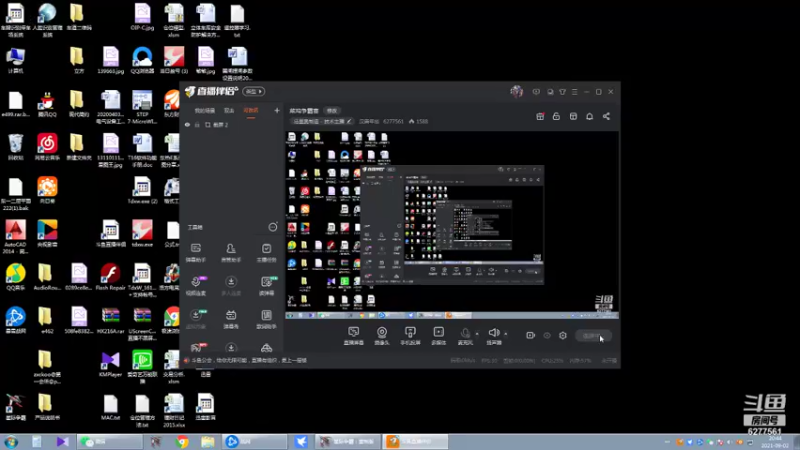The height and width of the screenshot is (450, 800).
Task: Open the video link mic tool
Action: point(195,286)
